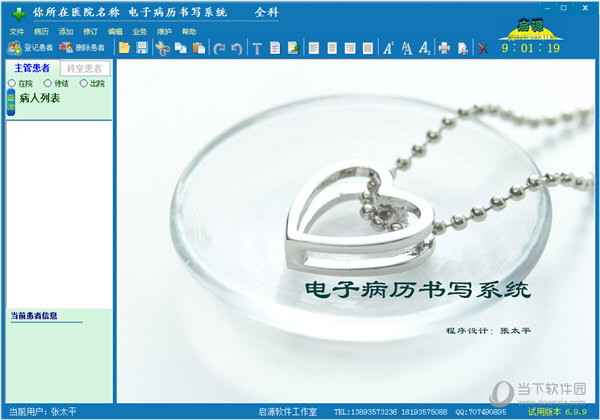This screenshot has height=420, width=600.
Task: Print with the printer icon
Action: 445,48
